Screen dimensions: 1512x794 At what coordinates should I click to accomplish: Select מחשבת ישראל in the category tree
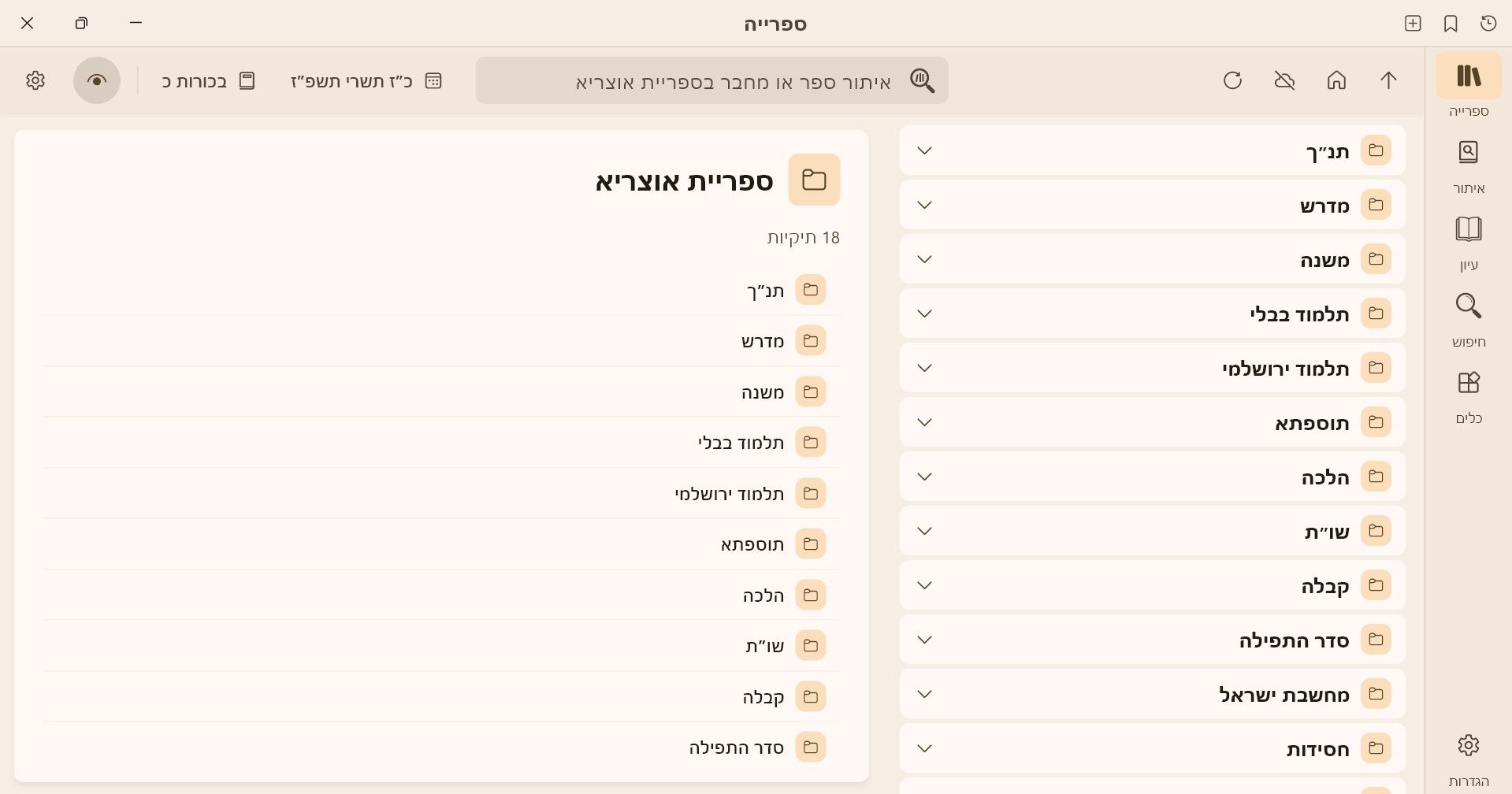pyautogui.click(x=1152, y=694)
